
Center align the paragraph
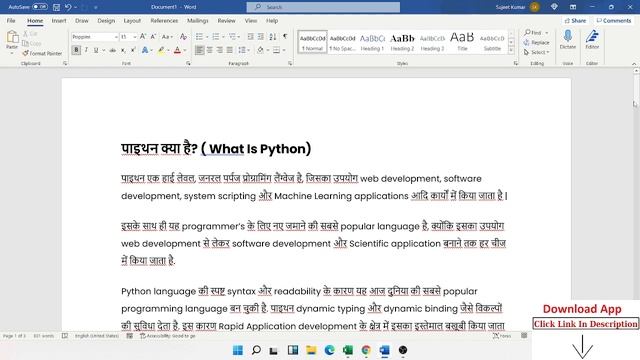(x=210, y=50)
